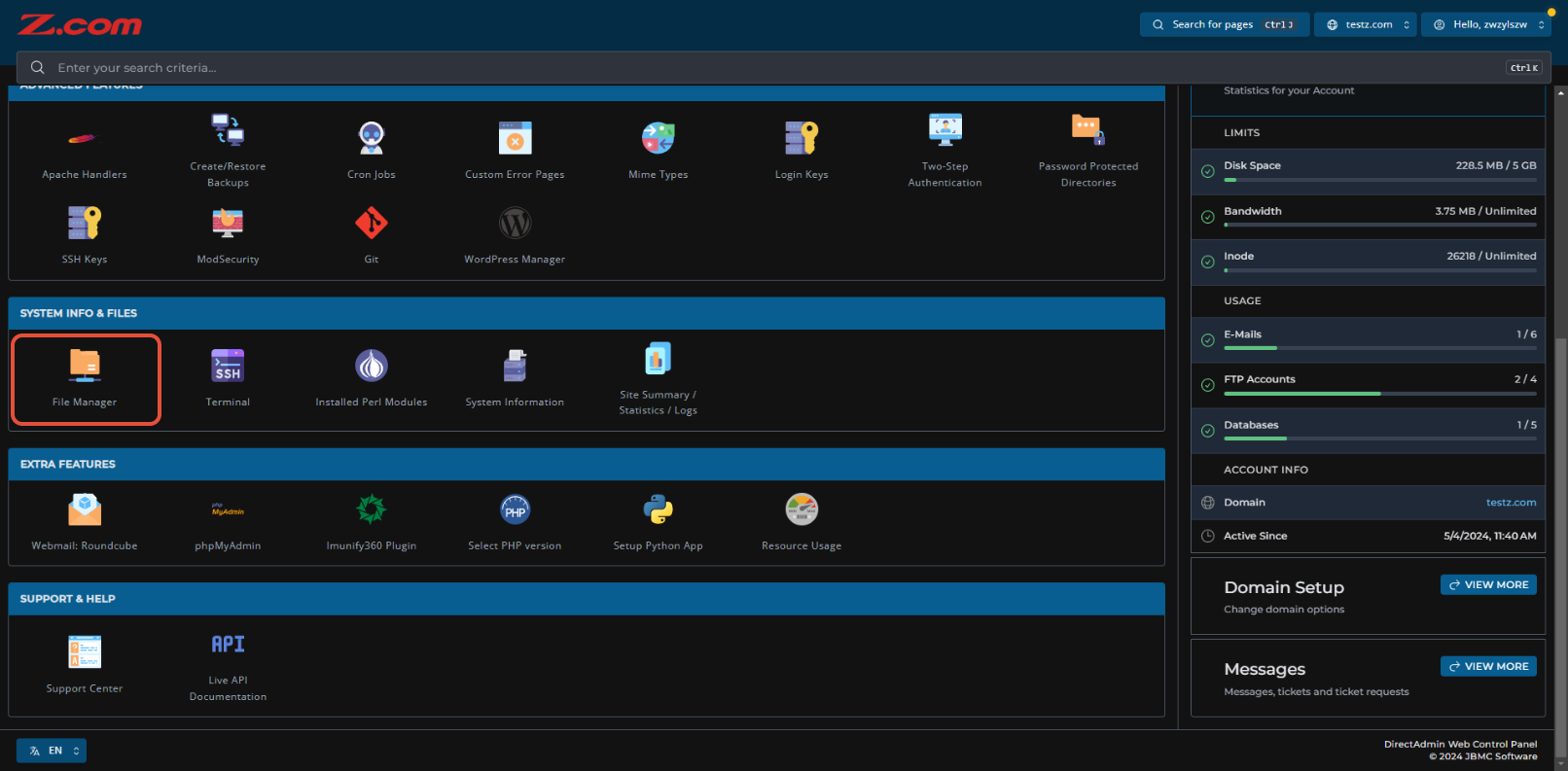Click the Active Since row
Image resolution: width=1568 pixels, height=771 pixels.
(1368, 536)
